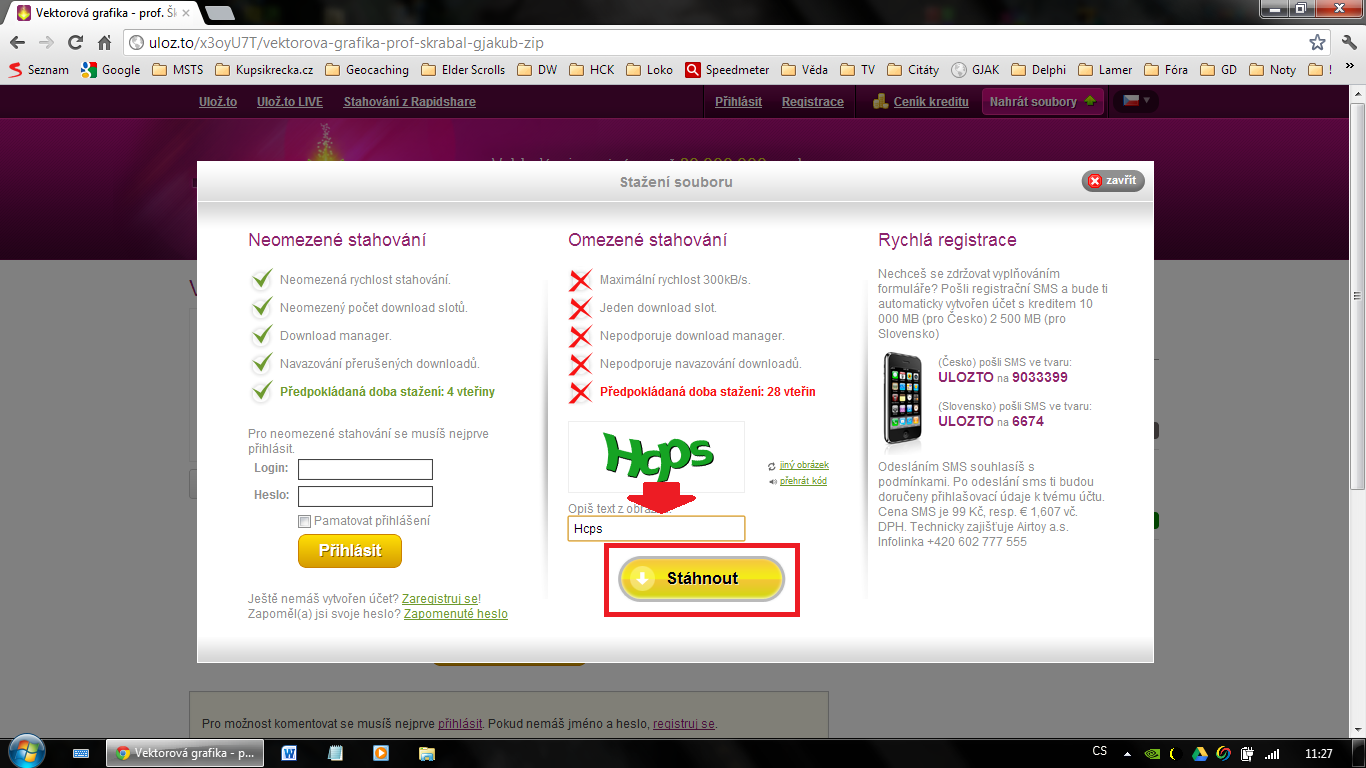Screen dimensions: 1366x768
Task: Reload the page with the refresh icon
Action: point(75,43)
